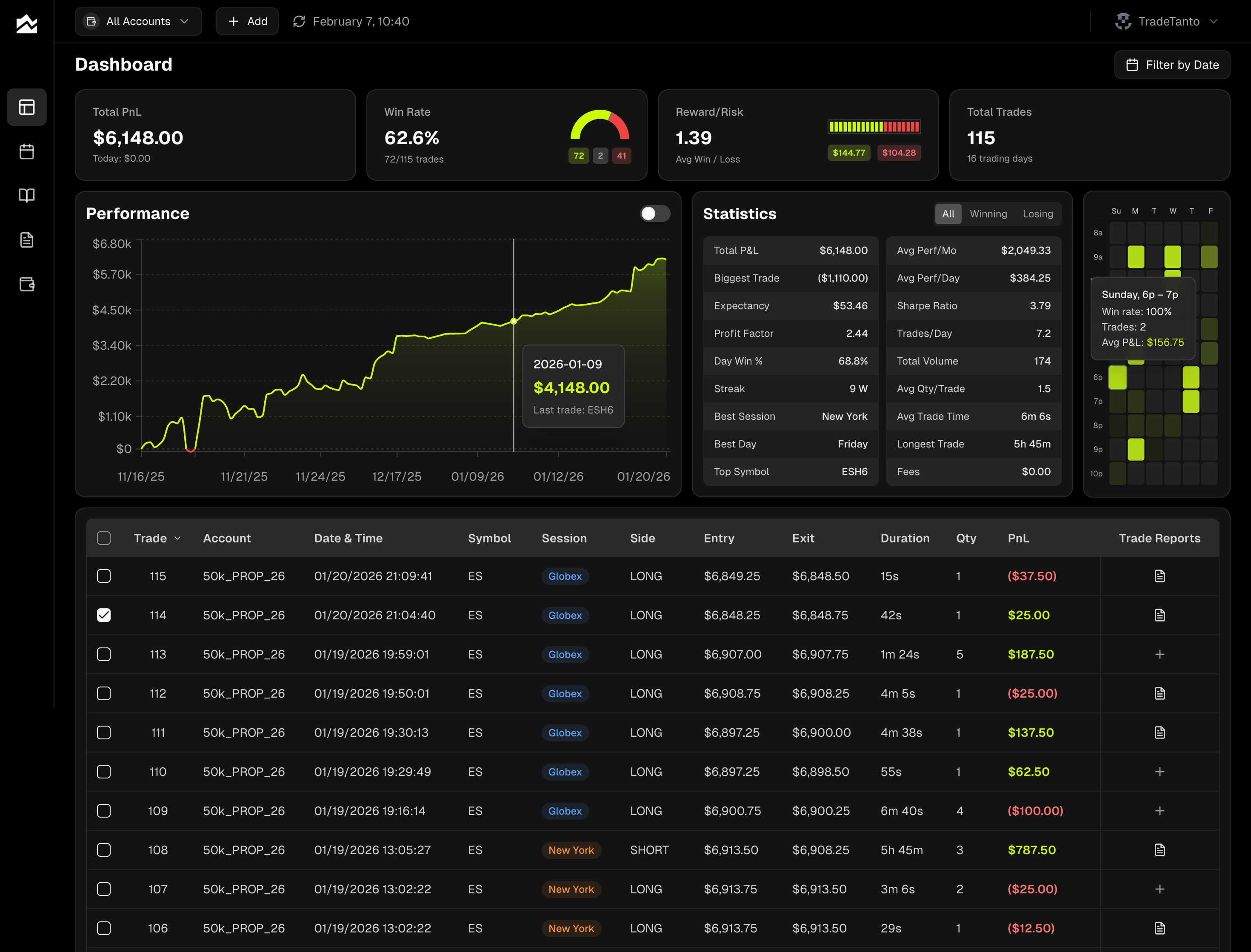Viewport: 1251px width, 952px height.
Task: Open the Wallet/Accounts section from sidebar
Action: click(x=27, y=285)
